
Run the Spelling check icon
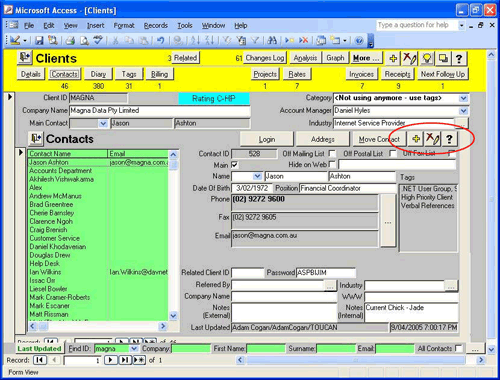tap(98, 41)
